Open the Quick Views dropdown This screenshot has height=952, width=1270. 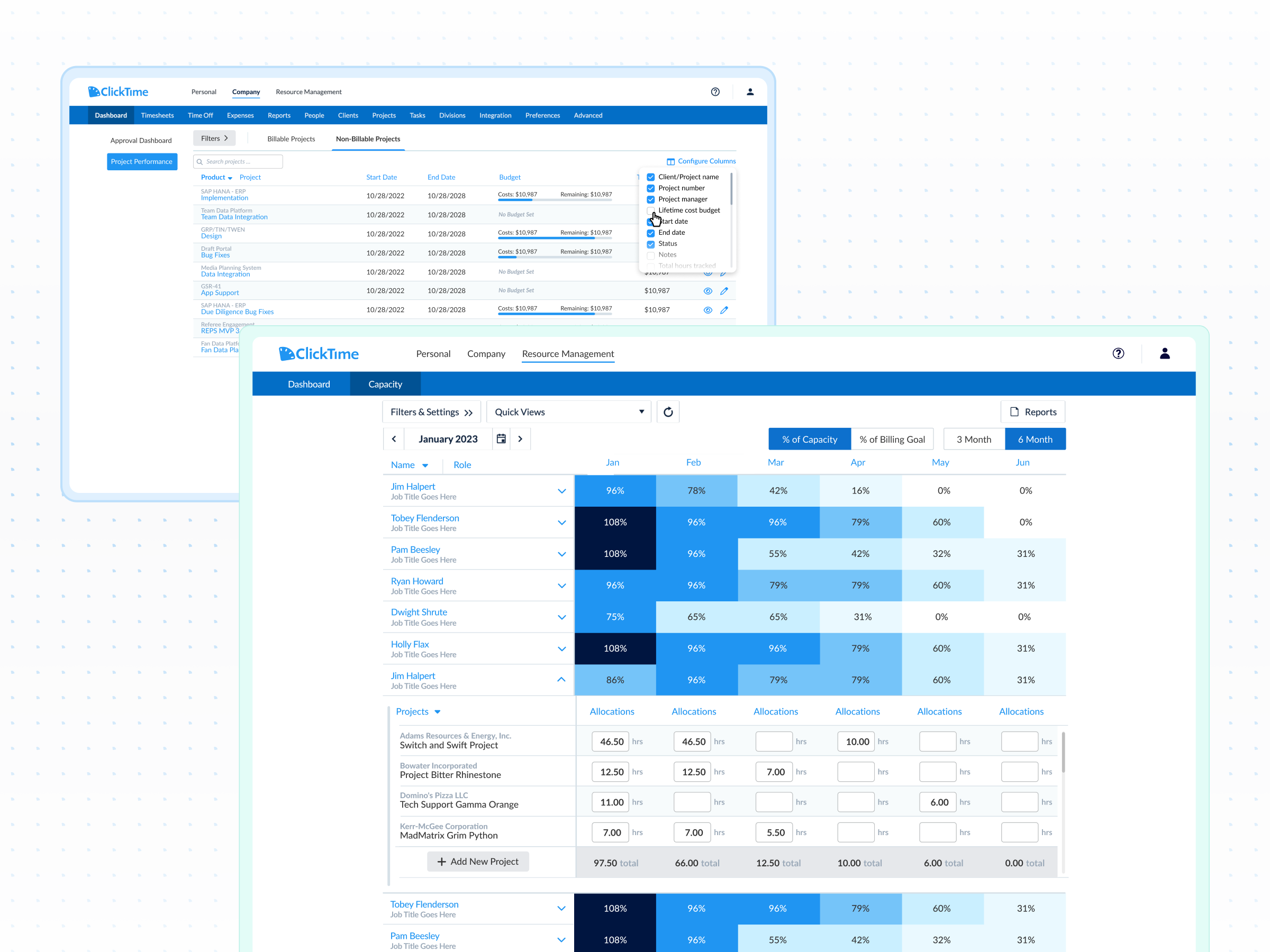tap(568, 412)
